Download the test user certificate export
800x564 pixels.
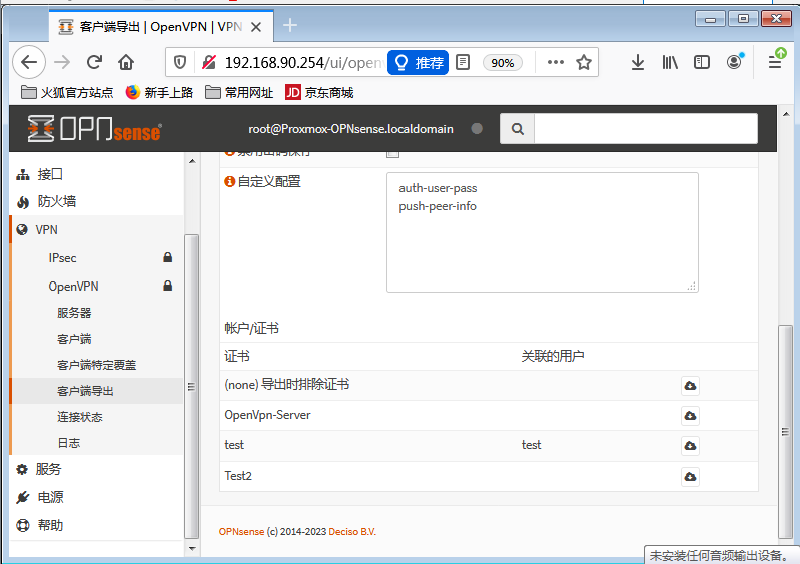(x=690, y=445)
